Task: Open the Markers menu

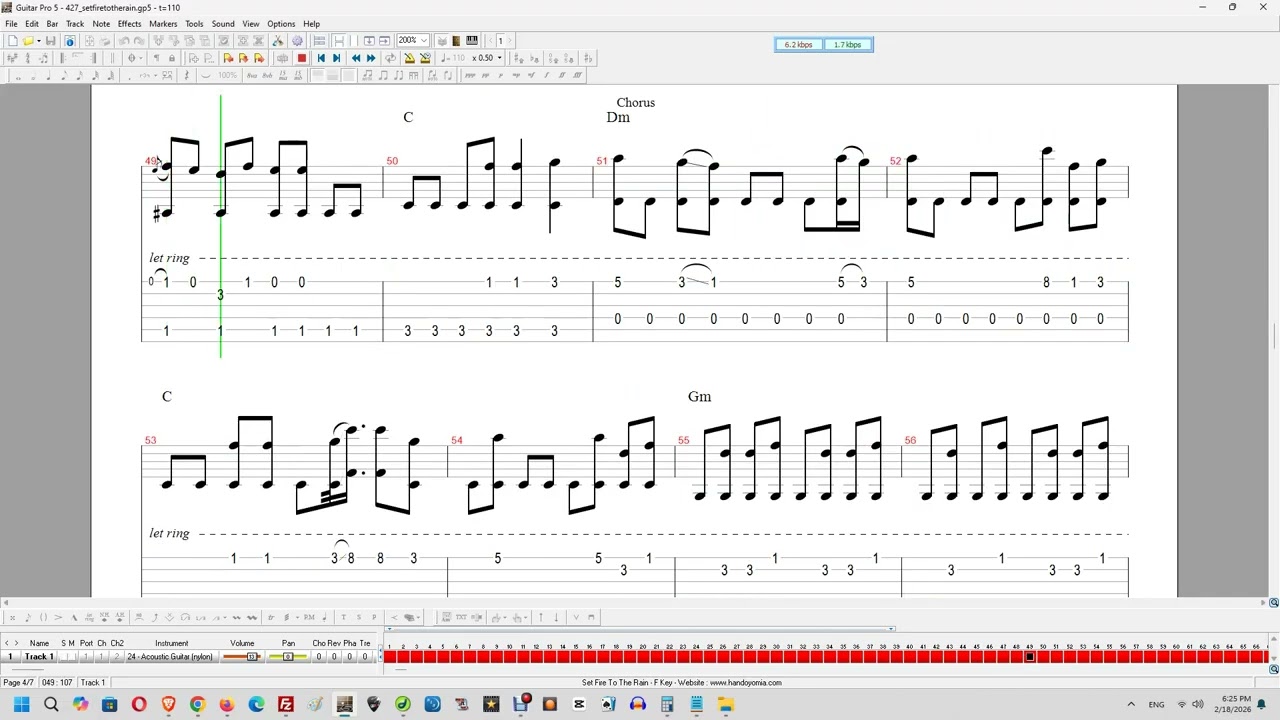Action: click(x=163, y=24)
